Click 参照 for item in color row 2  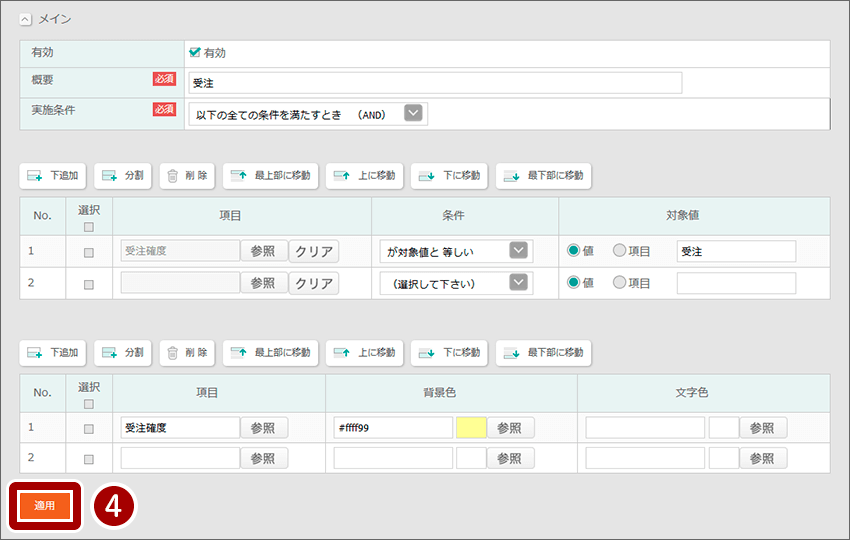click(263, 458)
